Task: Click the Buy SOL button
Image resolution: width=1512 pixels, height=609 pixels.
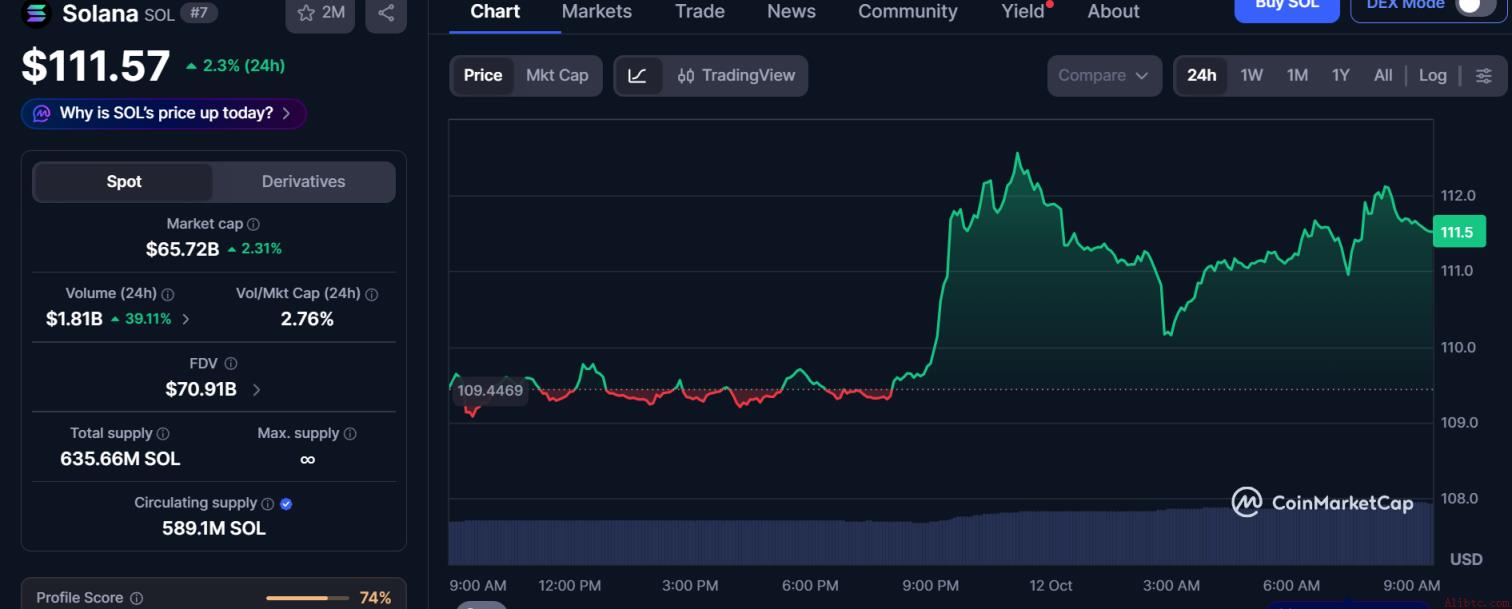Action: click(1287, 8)
